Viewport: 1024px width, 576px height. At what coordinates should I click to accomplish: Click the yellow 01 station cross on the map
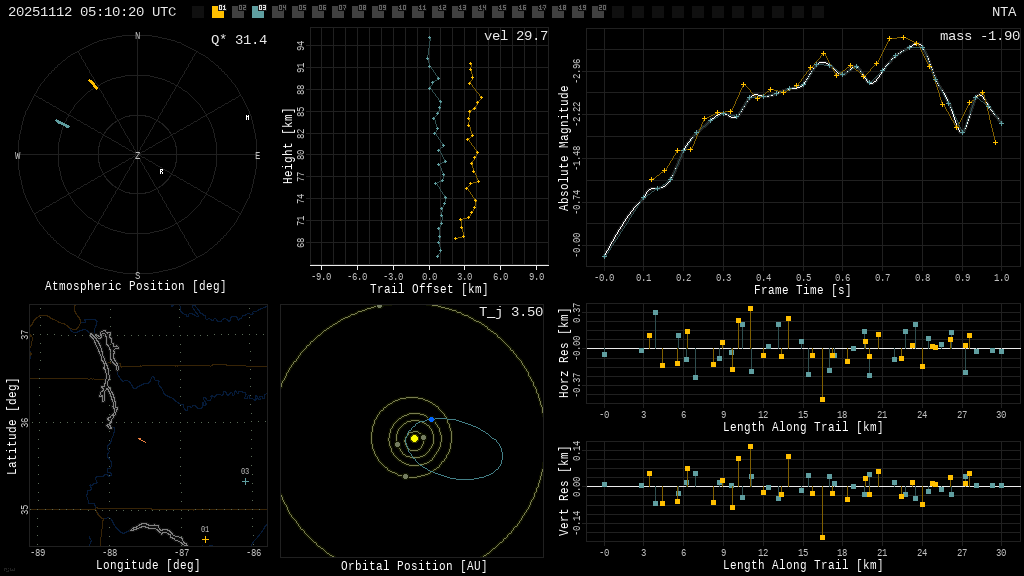[x=205, y=539]
